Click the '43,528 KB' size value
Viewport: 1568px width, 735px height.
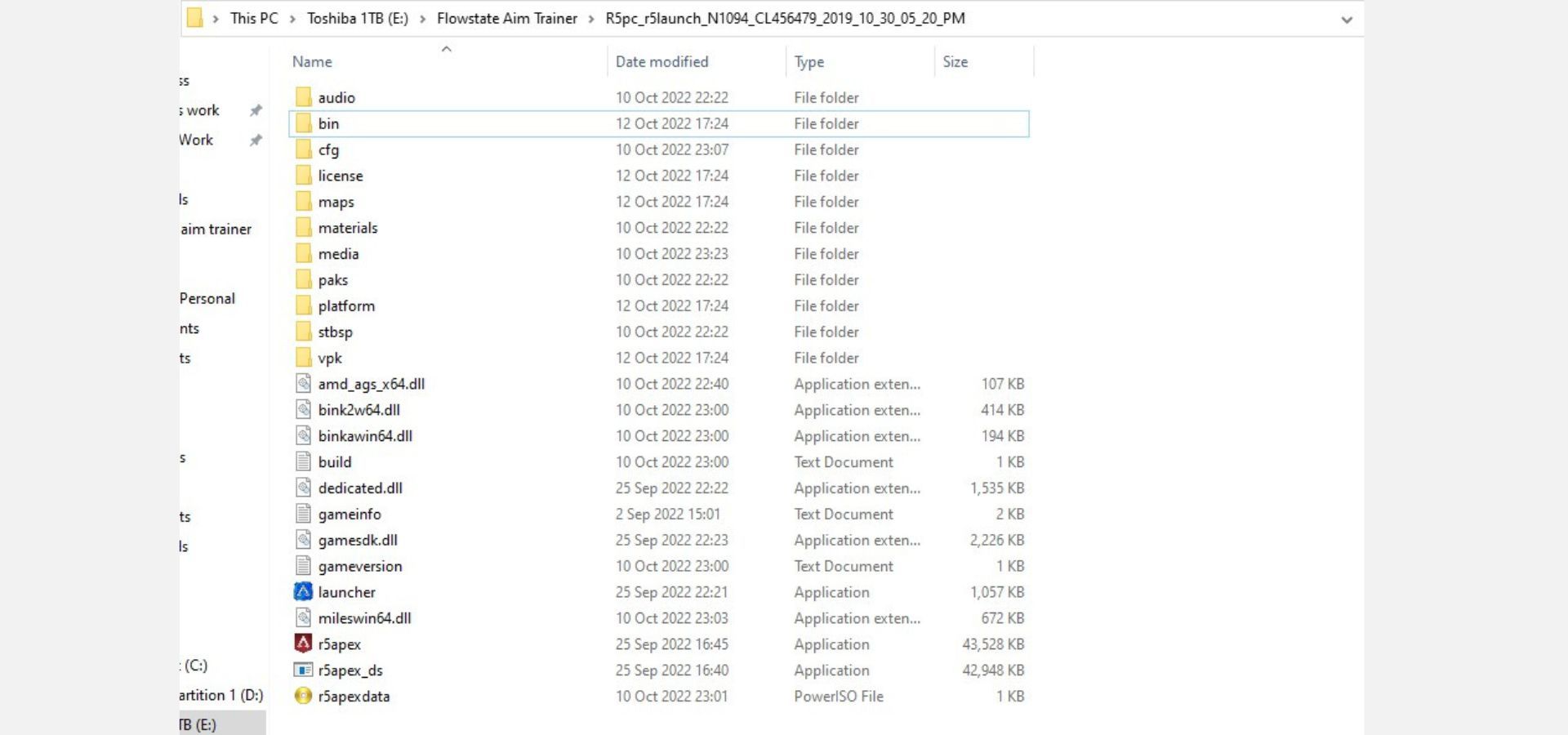point(993,644)
